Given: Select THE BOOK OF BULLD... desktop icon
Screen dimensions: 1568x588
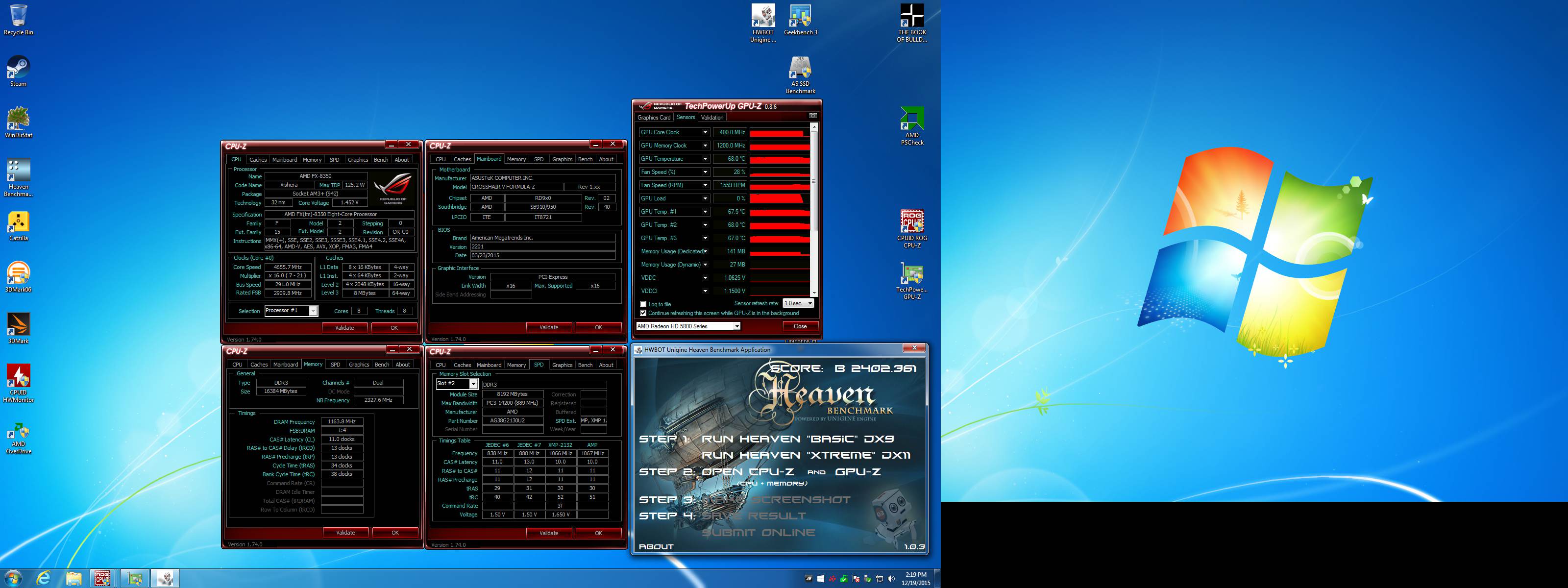Looking at the screenshot, I should coord(912,23).
